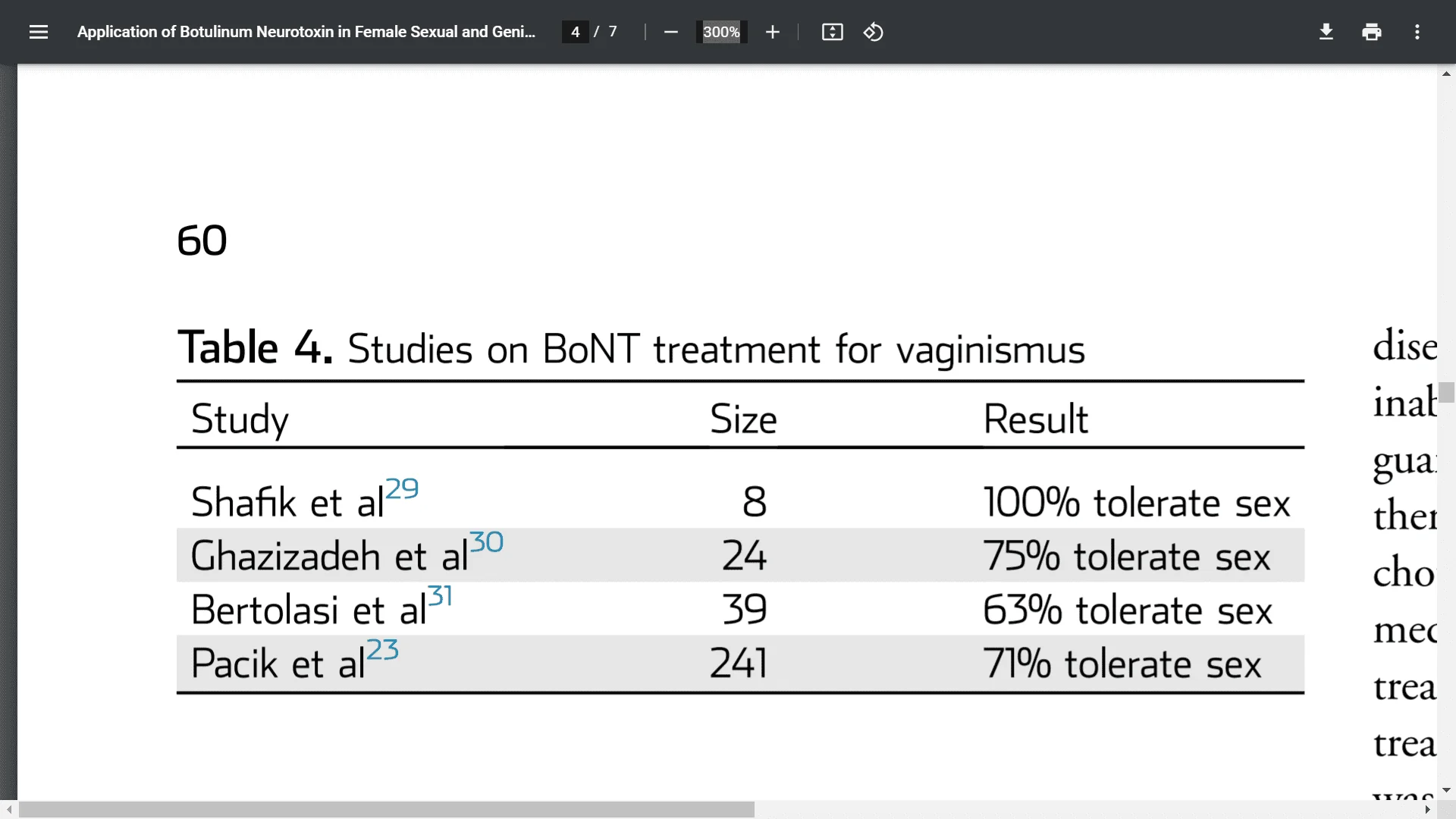The height and width of the screenshot is (819, 1456).
Task: Click the size value 39
Action: (x=745, y=610)
